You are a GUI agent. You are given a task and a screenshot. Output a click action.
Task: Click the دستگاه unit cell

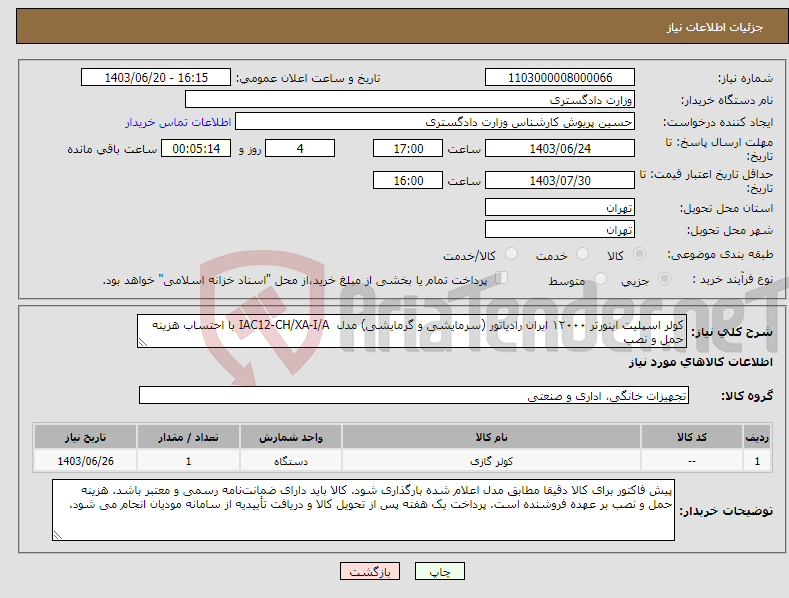click(x=291, y=461)
